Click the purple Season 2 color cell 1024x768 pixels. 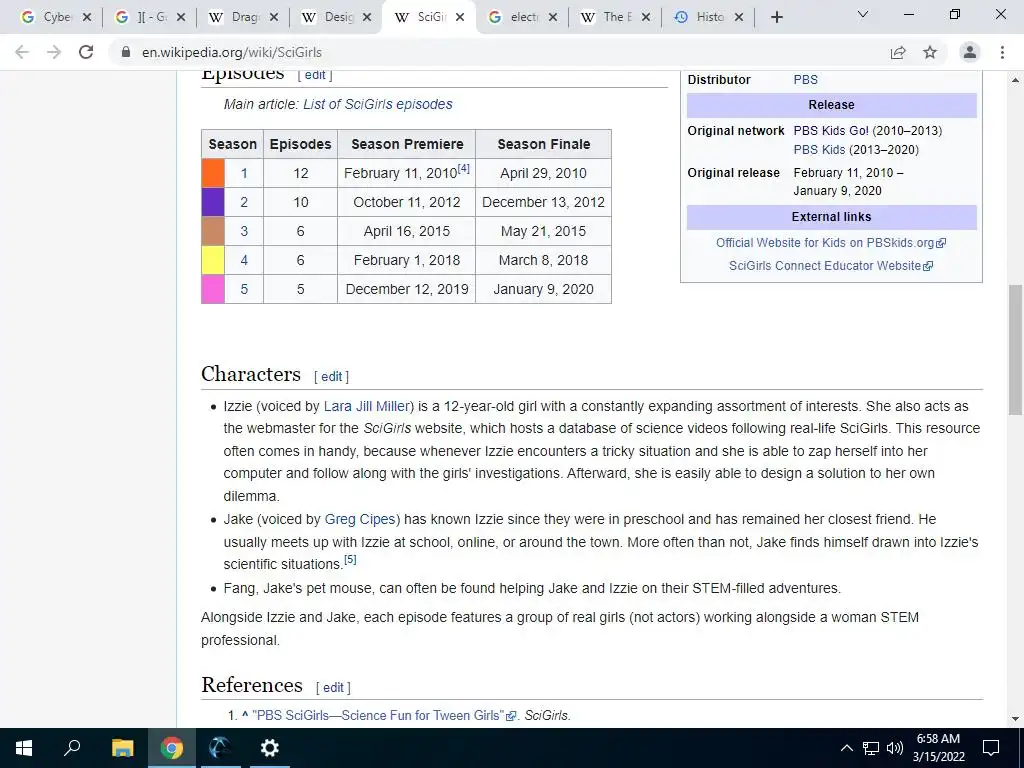pyautogui.click(x=213, y=202)
